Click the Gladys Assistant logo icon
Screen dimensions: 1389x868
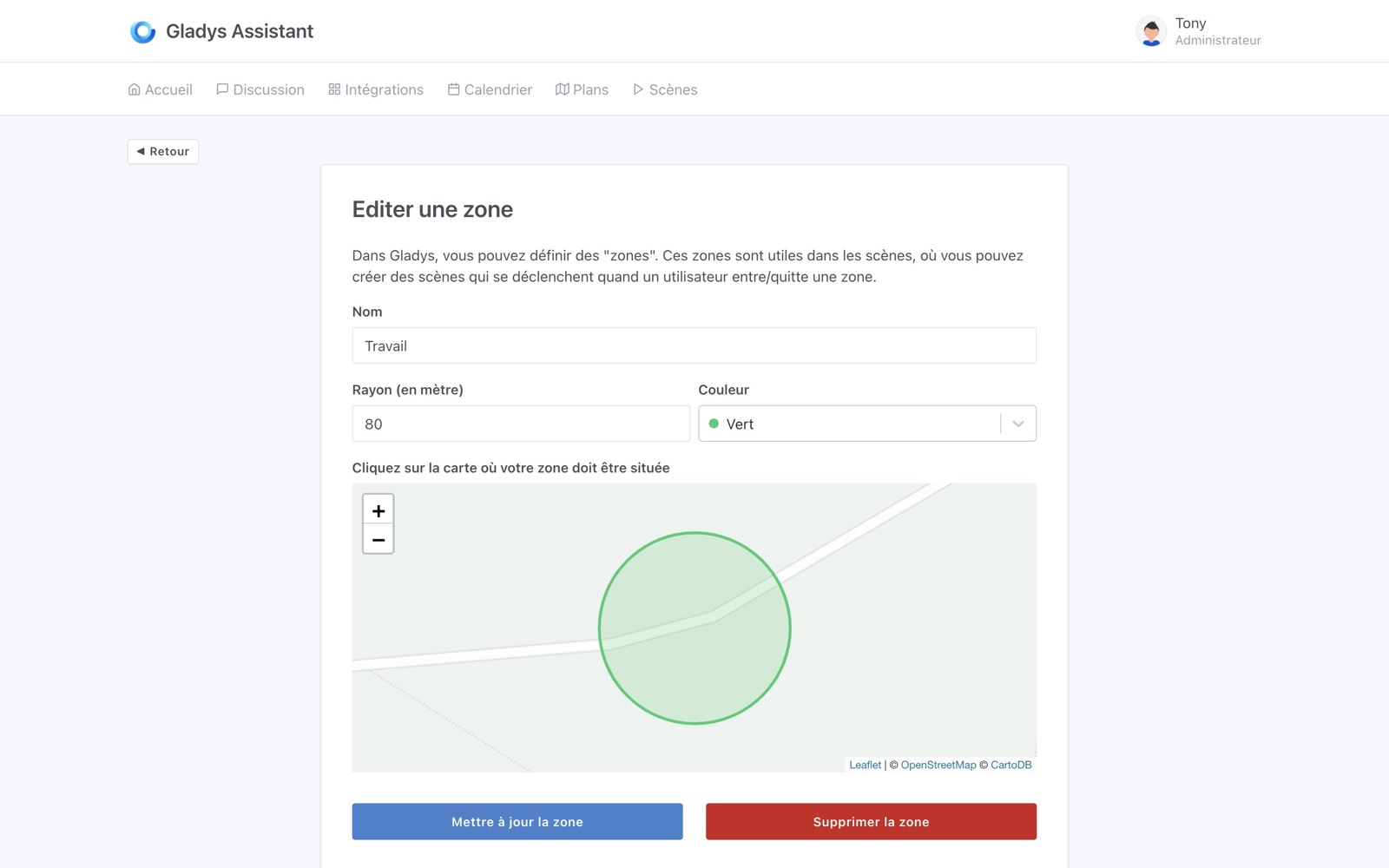142,32
